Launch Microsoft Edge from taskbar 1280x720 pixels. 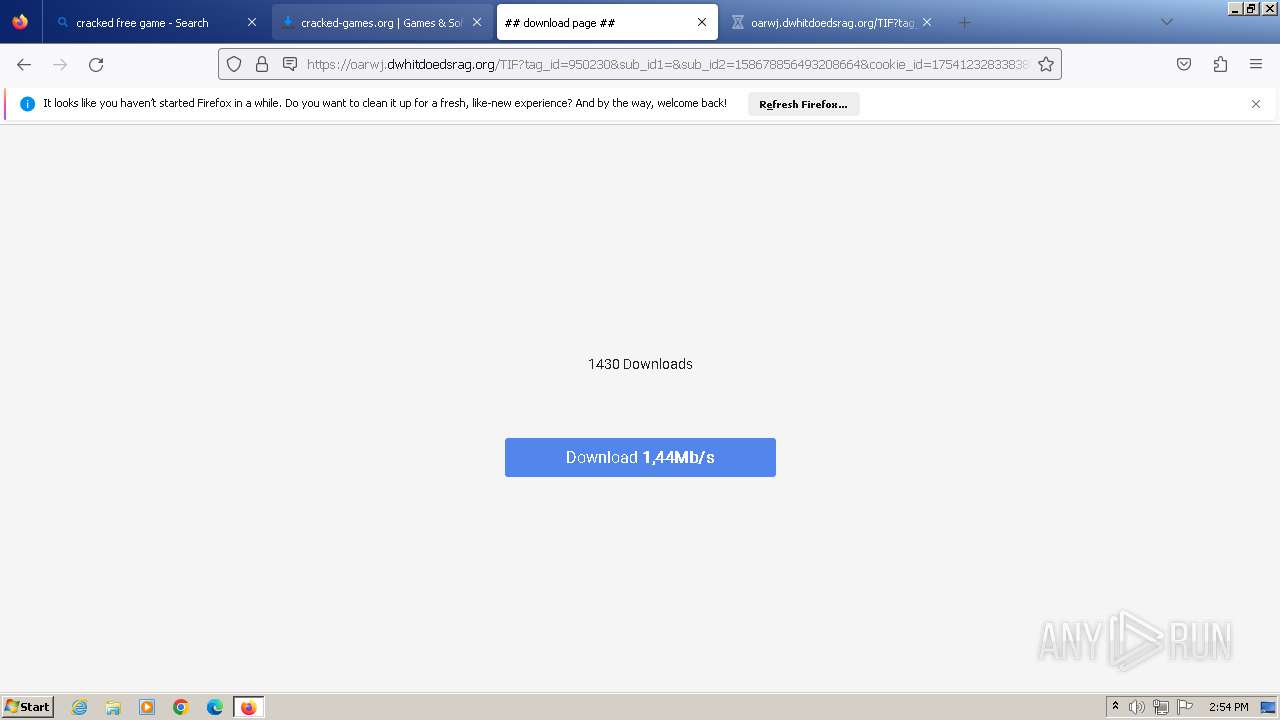pyautogui.click(x=215, y=707)
